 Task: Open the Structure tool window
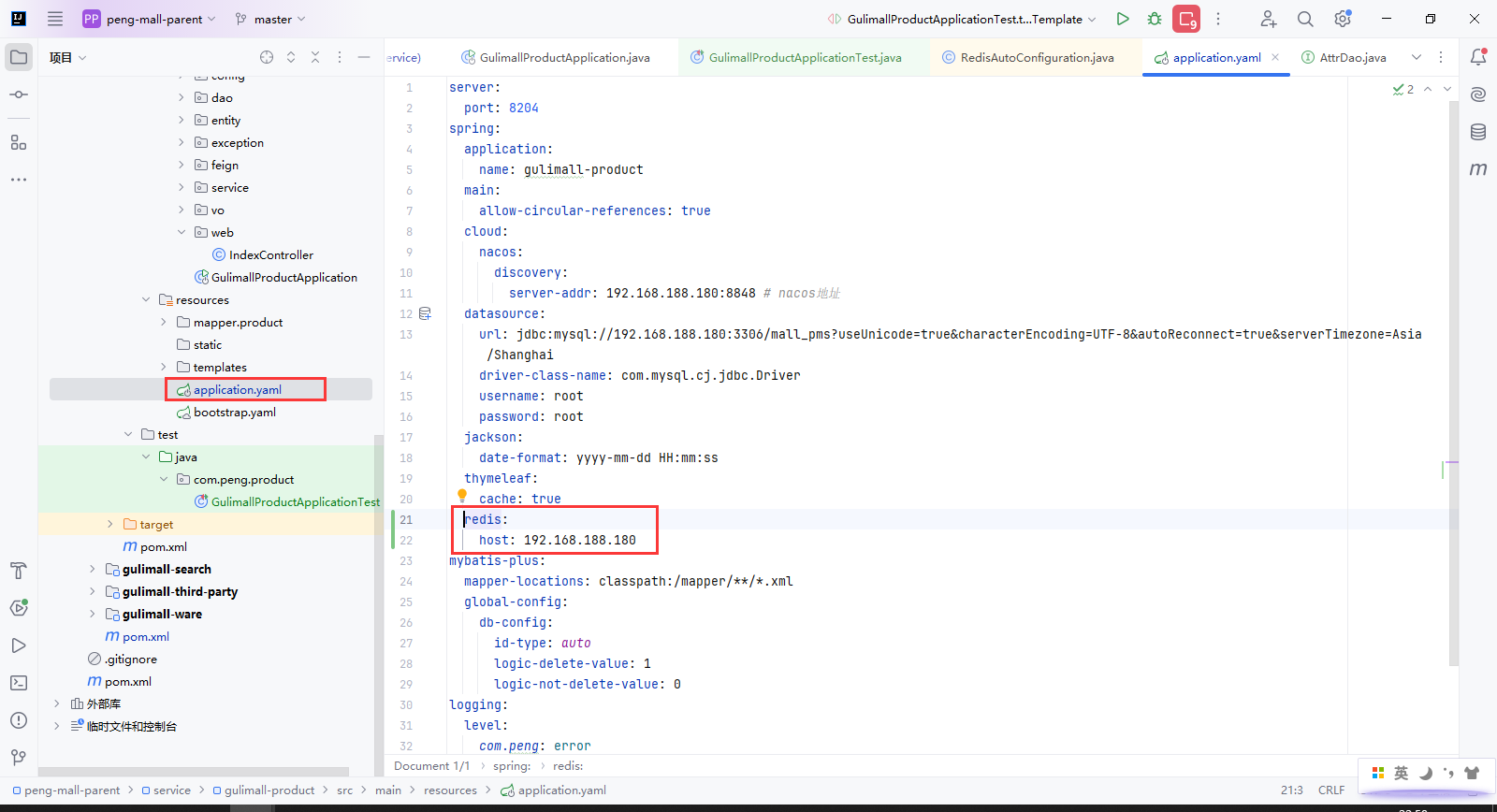19,142
